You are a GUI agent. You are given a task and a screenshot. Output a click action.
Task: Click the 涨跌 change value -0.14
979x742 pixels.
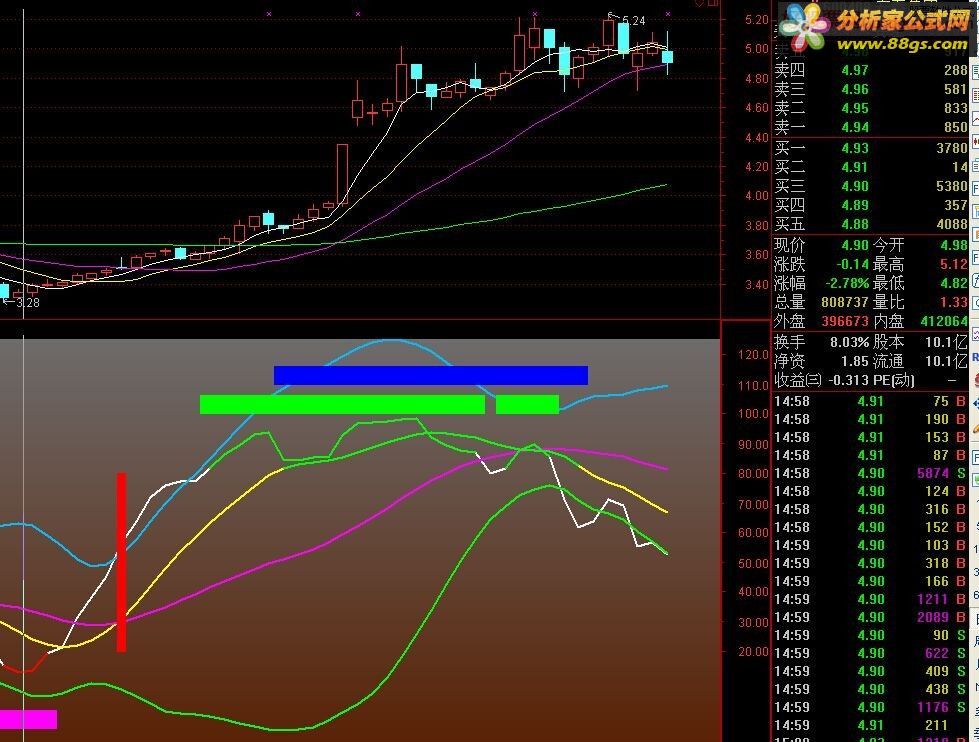(852, 264)
